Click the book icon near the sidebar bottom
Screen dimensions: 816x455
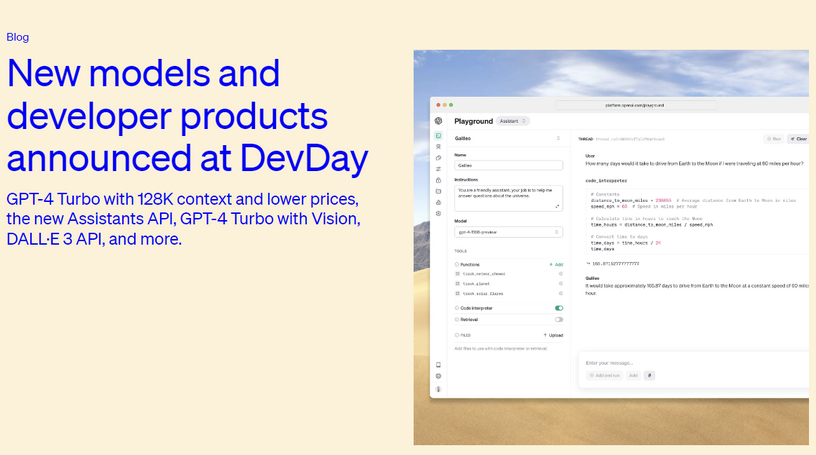click(438, 365)
